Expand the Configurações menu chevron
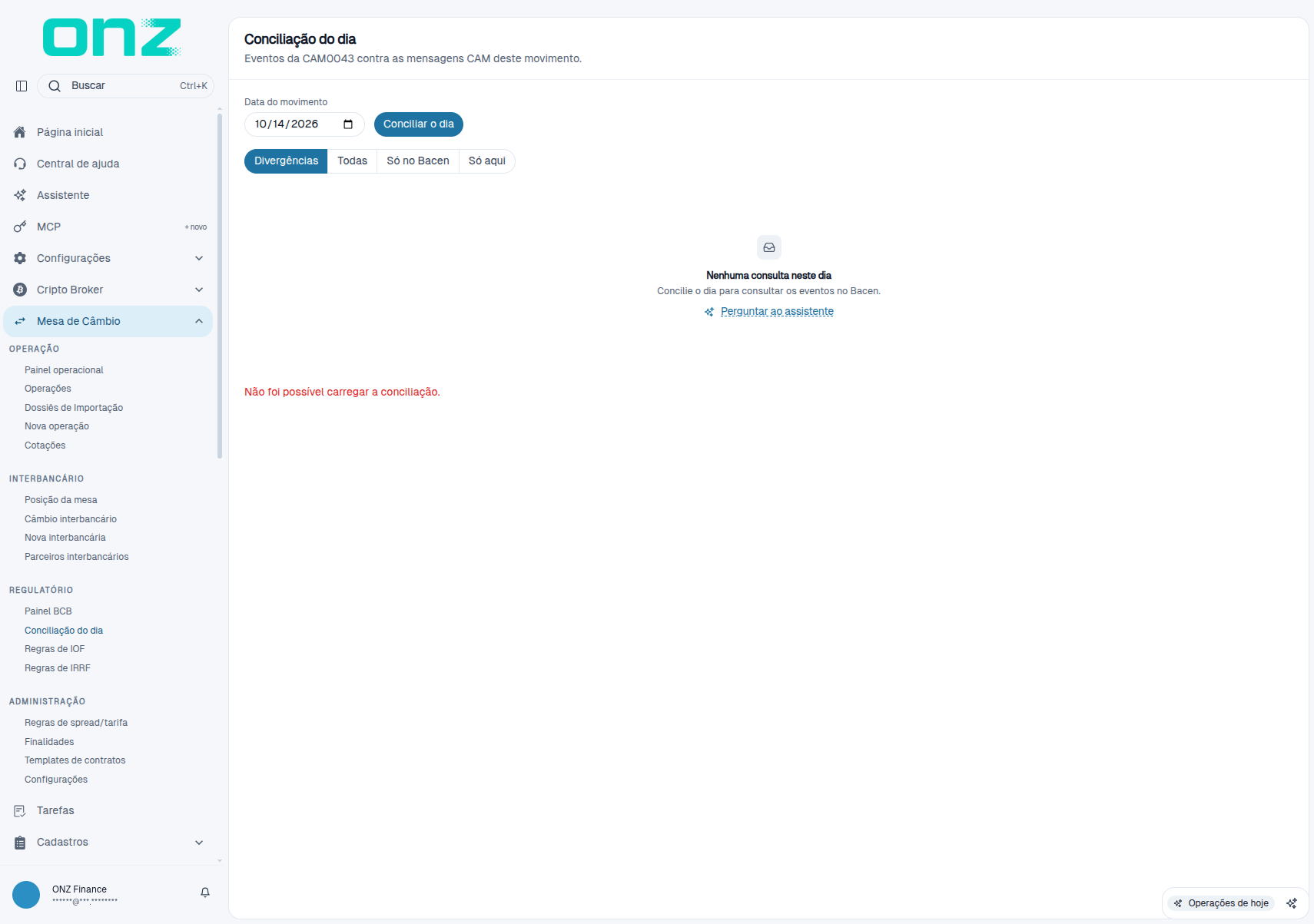This screenshot has width=1314, height=924. (199, 258)
